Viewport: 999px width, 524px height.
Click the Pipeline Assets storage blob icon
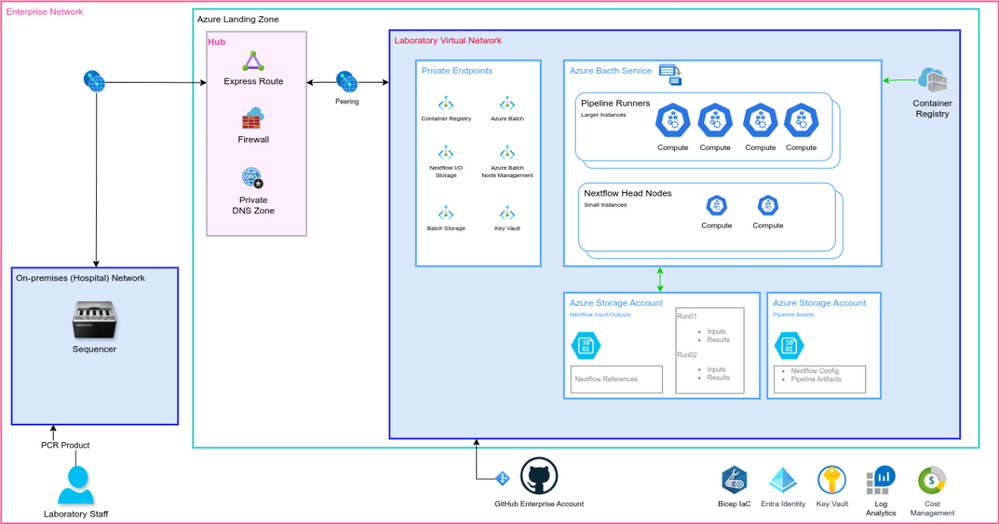point(789,346)
